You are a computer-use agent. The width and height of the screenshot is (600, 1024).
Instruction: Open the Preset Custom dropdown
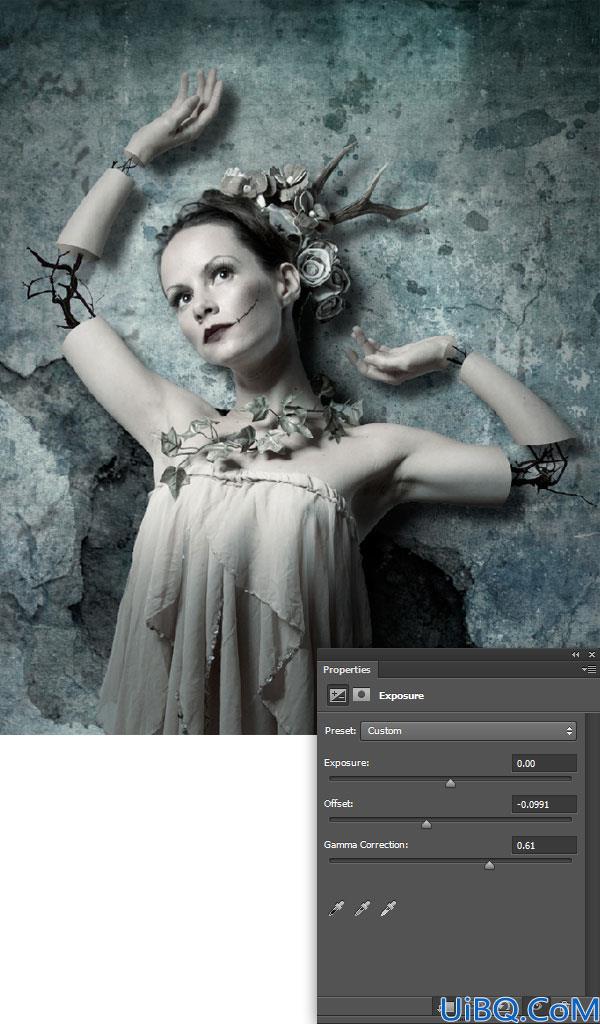(468, 731)
